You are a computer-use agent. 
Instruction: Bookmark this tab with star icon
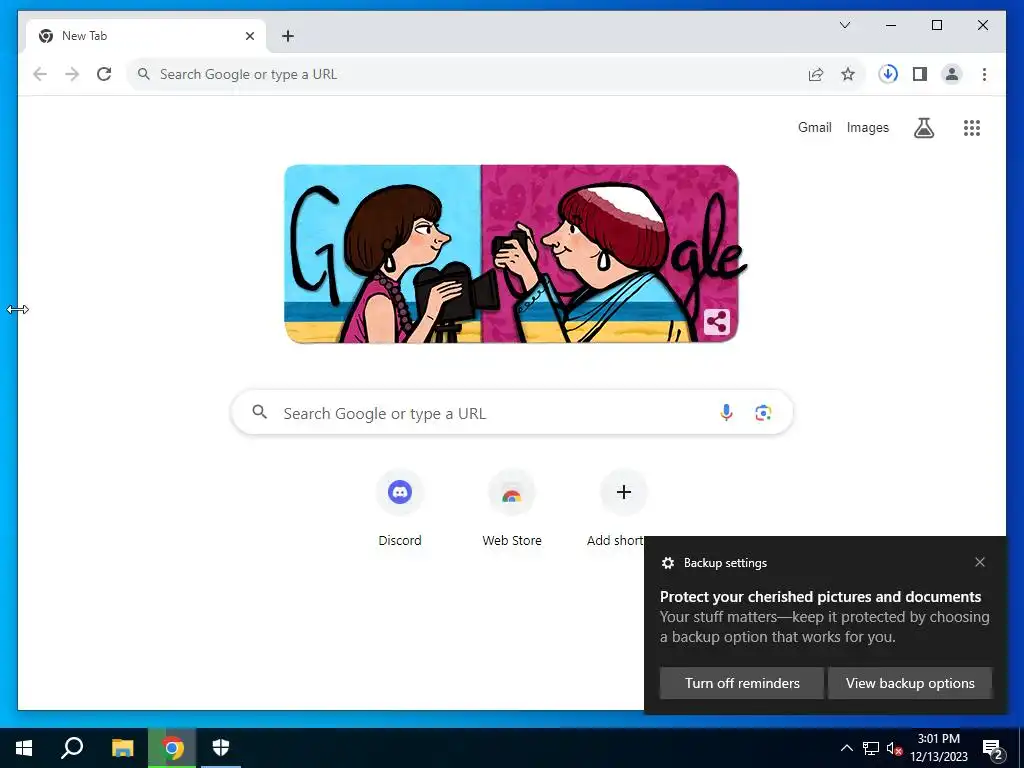(848, 74)
